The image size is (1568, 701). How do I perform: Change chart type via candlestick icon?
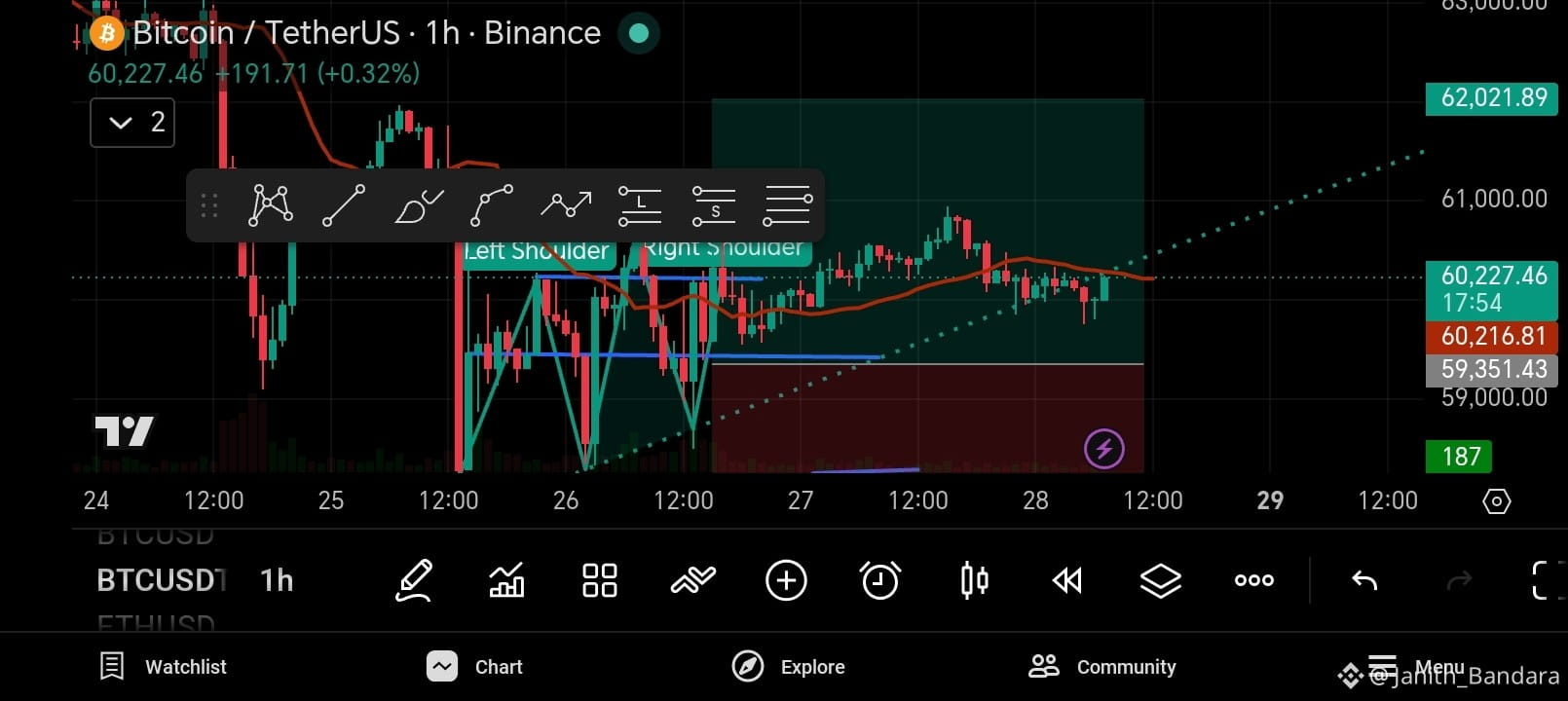tap(974, 581)
